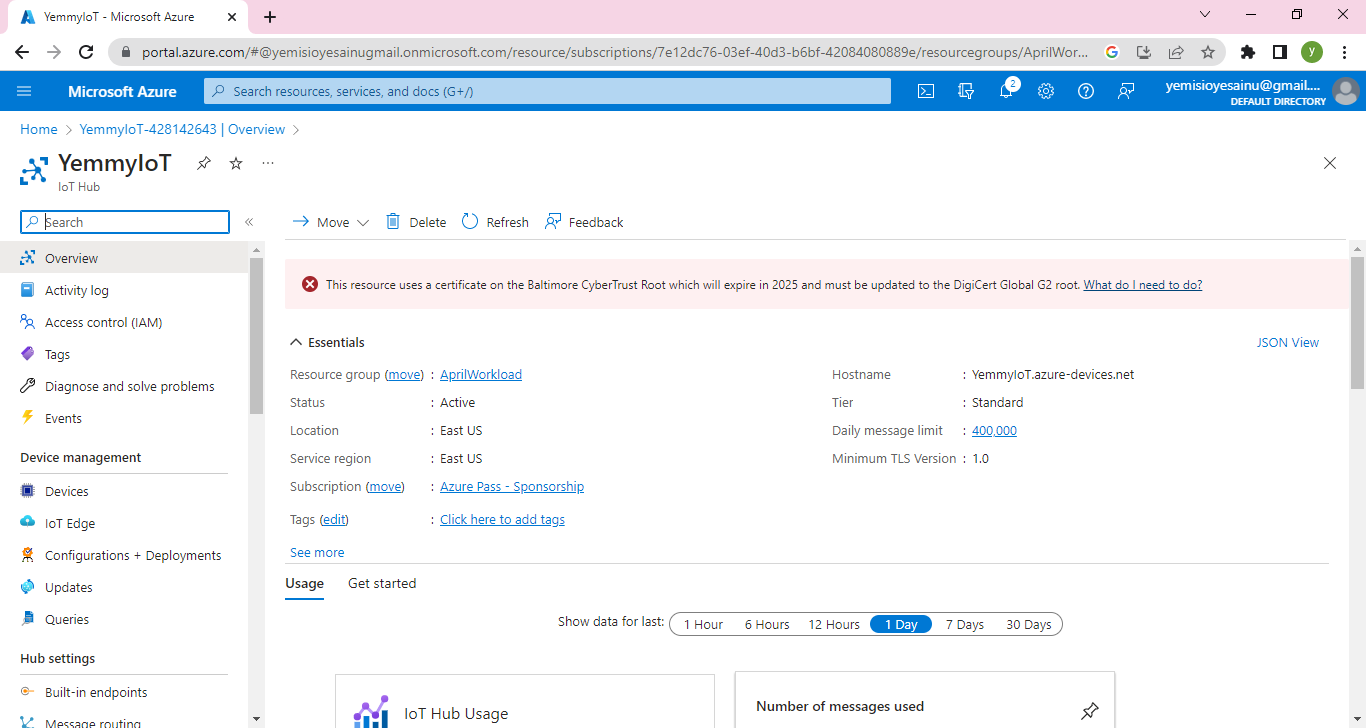Close the YemmyIoT blade
This screenshot has height=728, width=1366.
(1330, 163)
